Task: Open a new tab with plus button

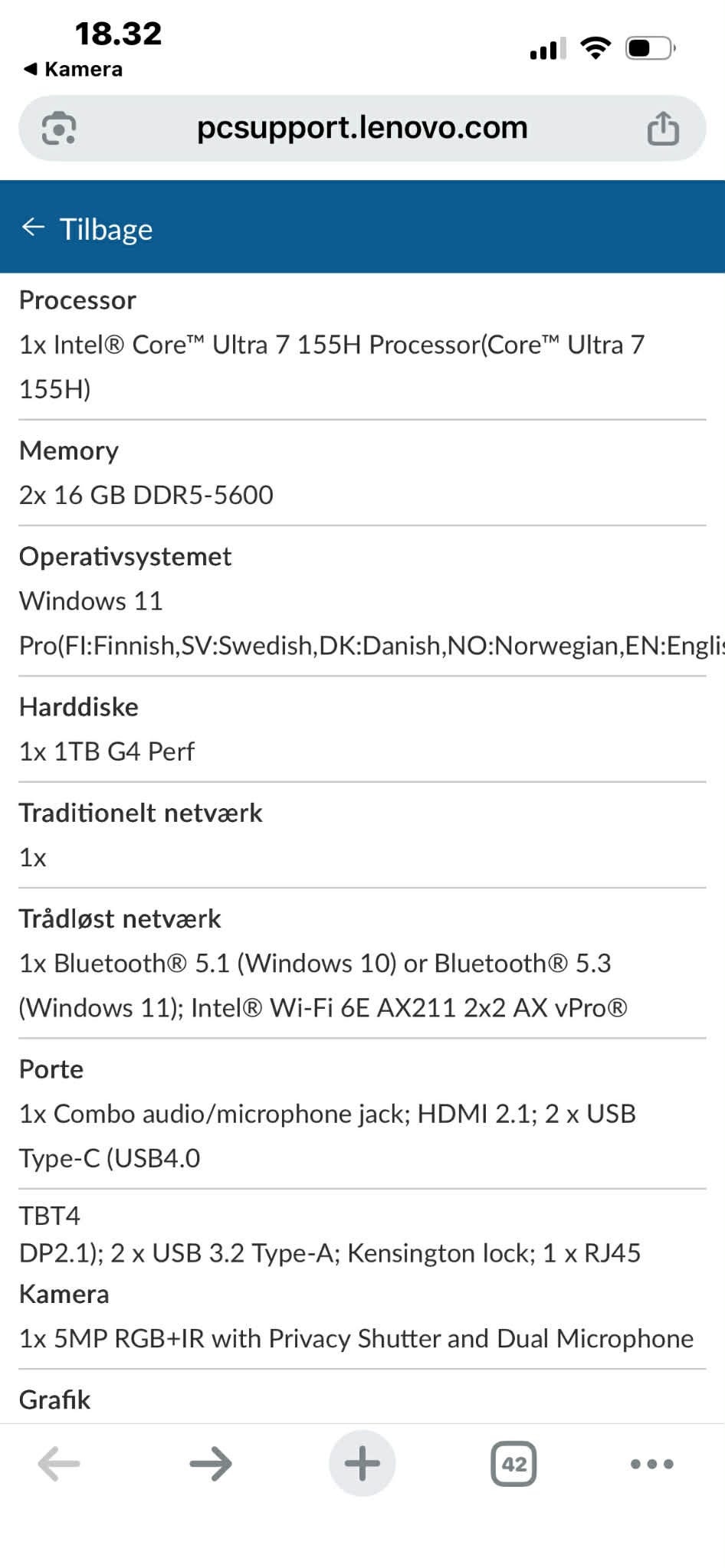Action: click(x=362, y=1464)
